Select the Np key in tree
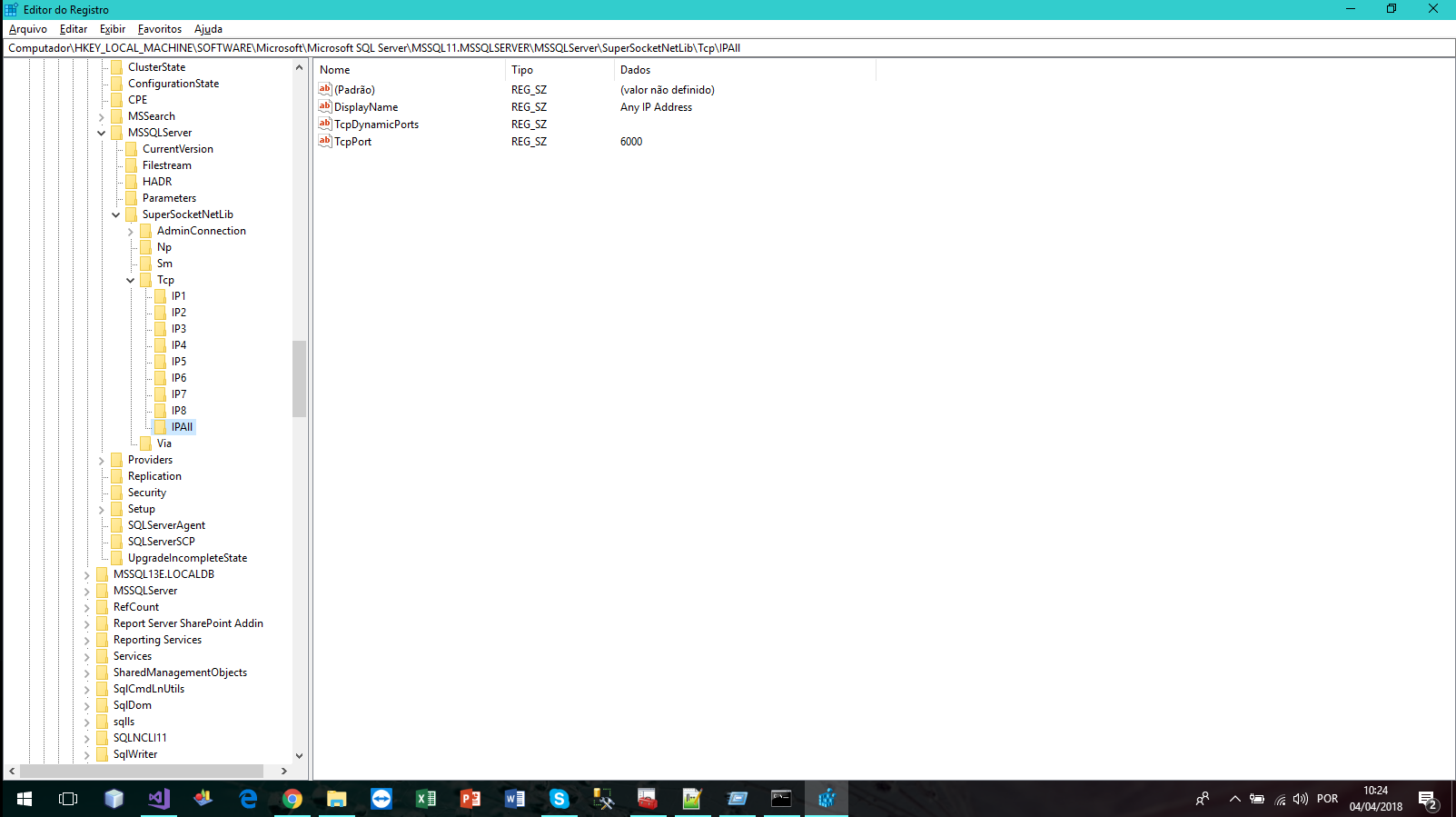The width and height of the screenshot is (1456, 817). click(164, 247)
